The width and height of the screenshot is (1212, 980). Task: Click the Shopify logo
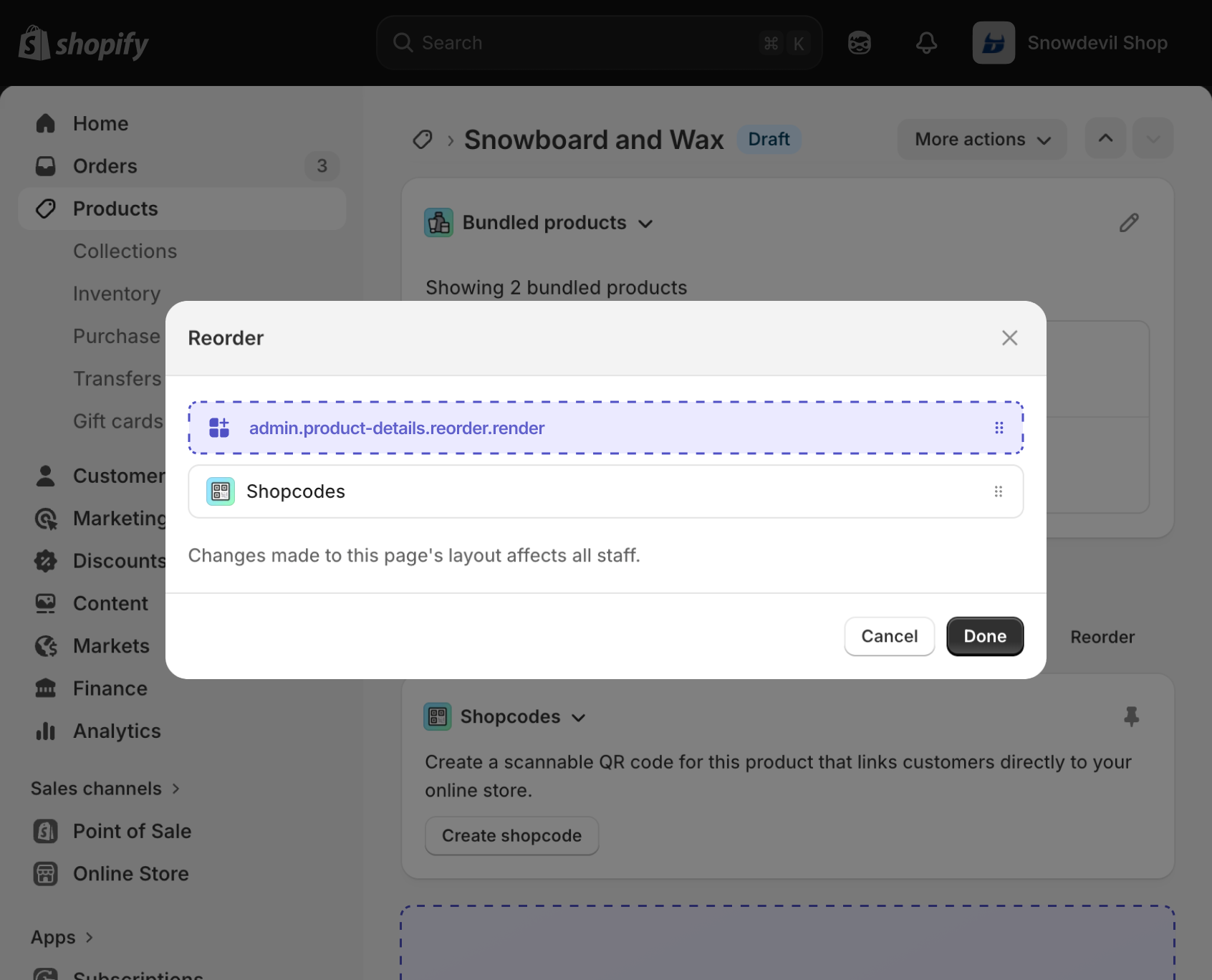pyautogui.click(x=83, y=43)
